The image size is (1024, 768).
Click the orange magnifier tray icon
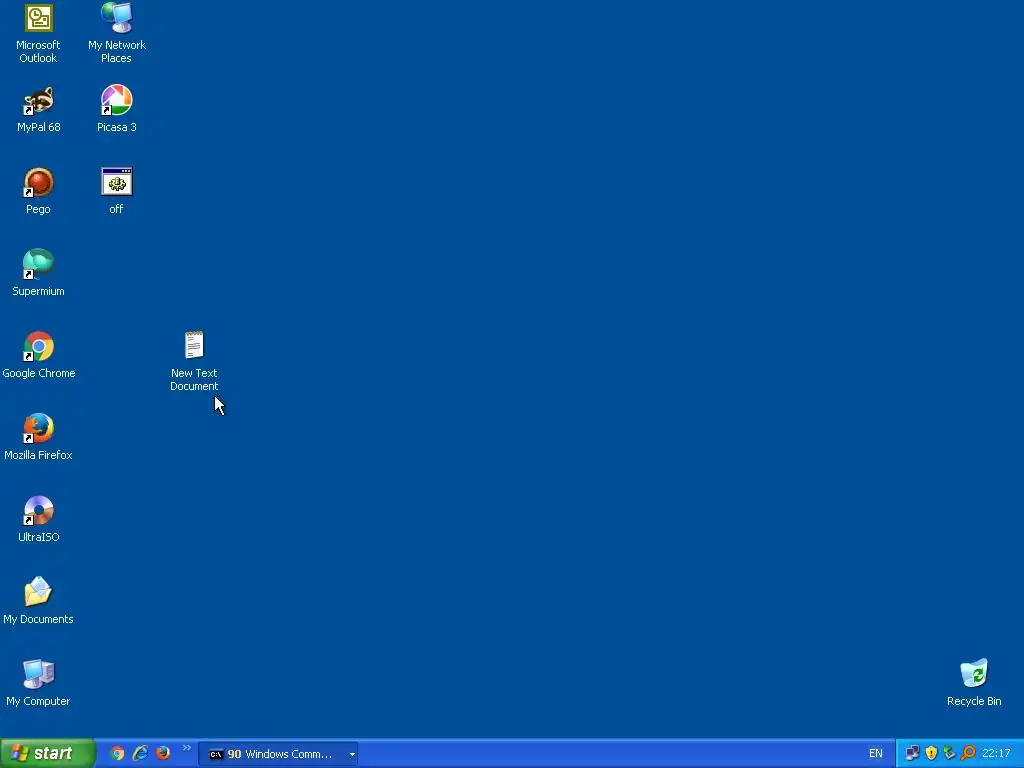[x=968, y=754]
